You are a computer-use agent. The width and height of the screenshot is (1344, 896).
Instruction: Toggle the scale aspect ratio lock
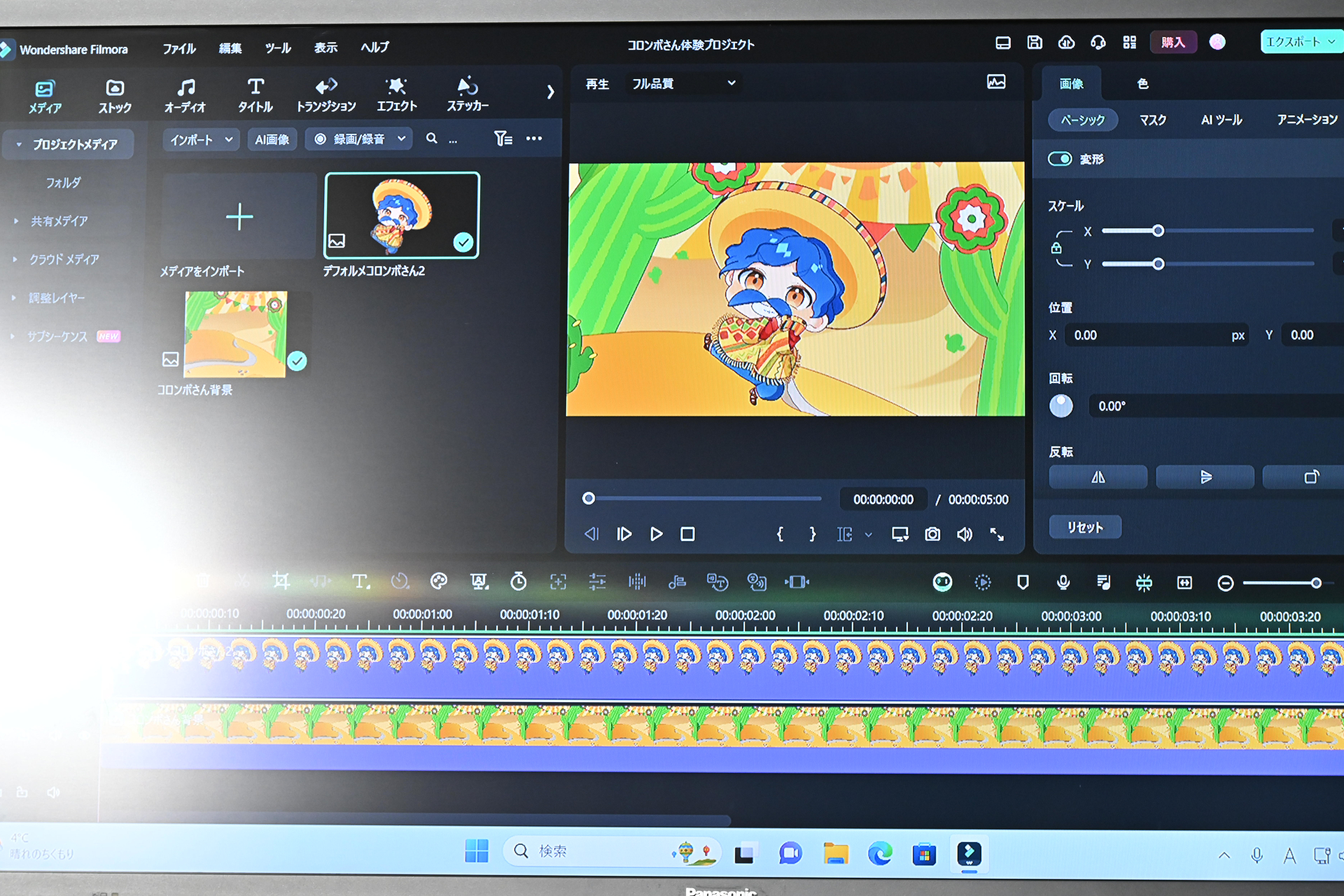coord(1056,248)
